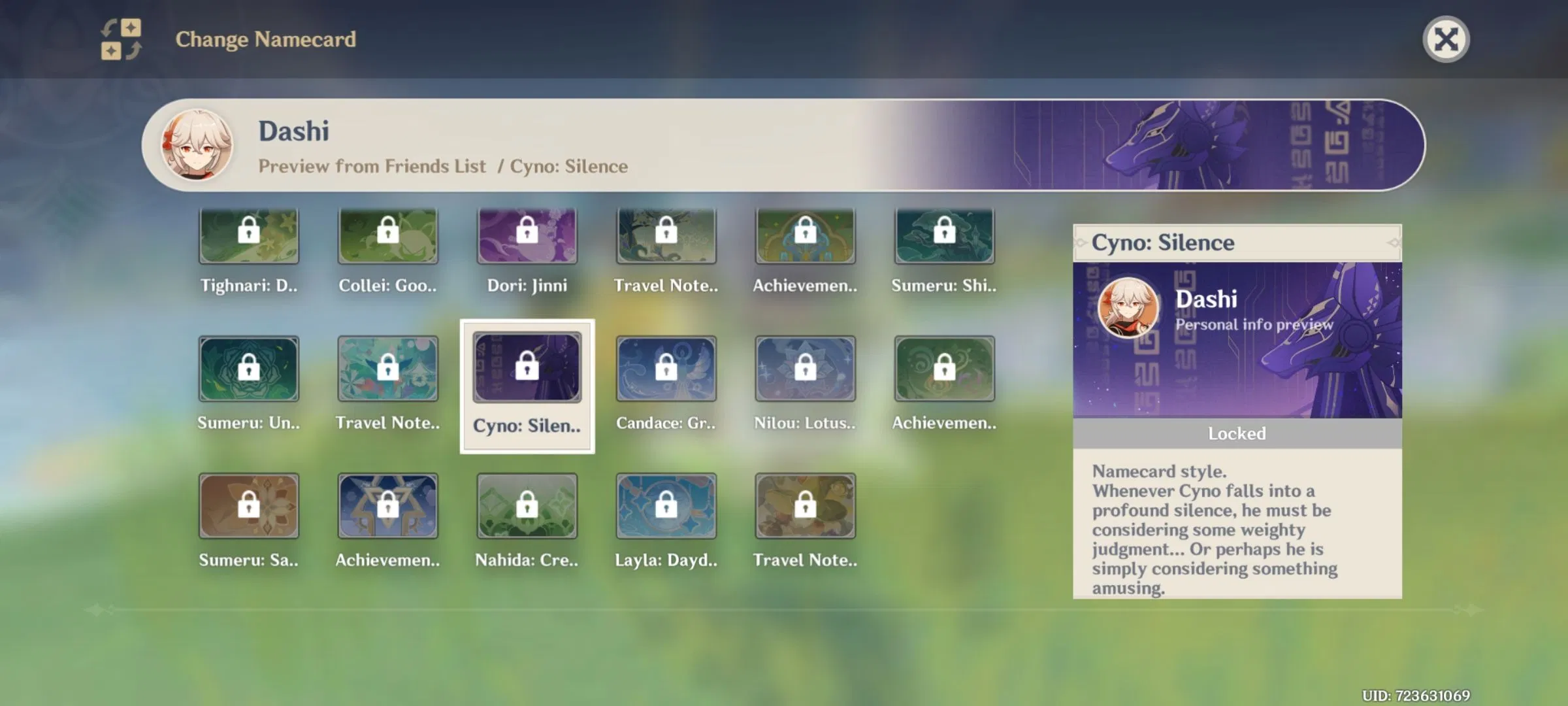Click avatar in Personal info preview

[1128, 308]
